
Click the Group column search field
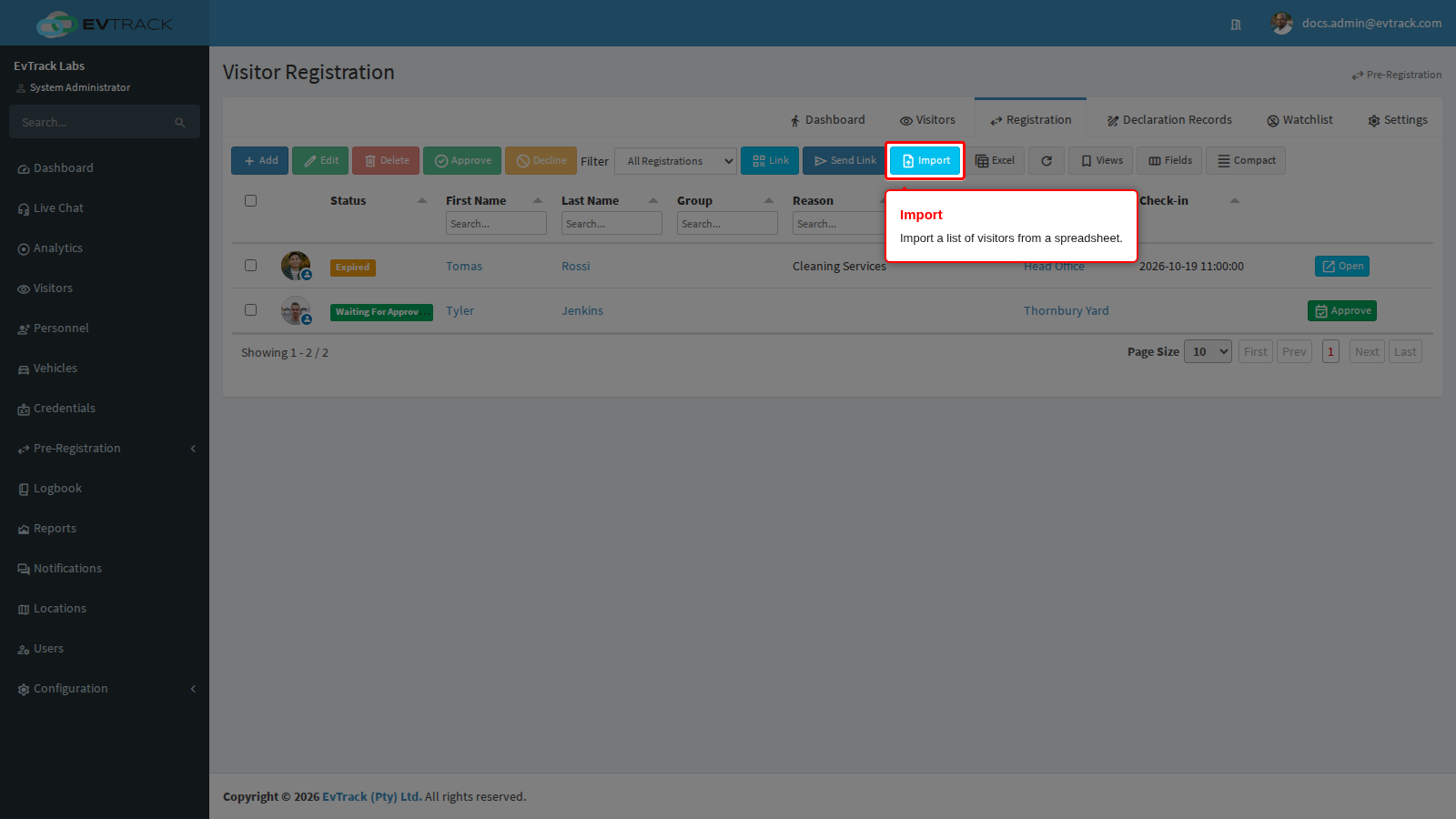coord(727,224)
